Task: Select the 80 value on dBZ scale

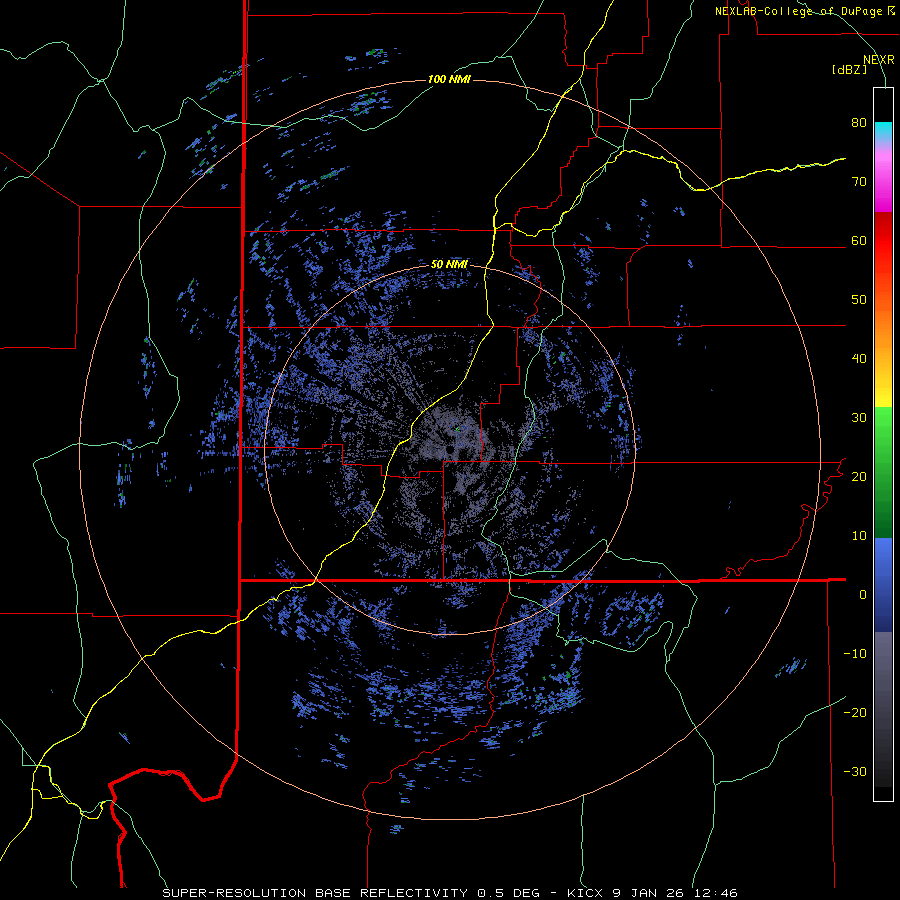Action: point(859,122)
